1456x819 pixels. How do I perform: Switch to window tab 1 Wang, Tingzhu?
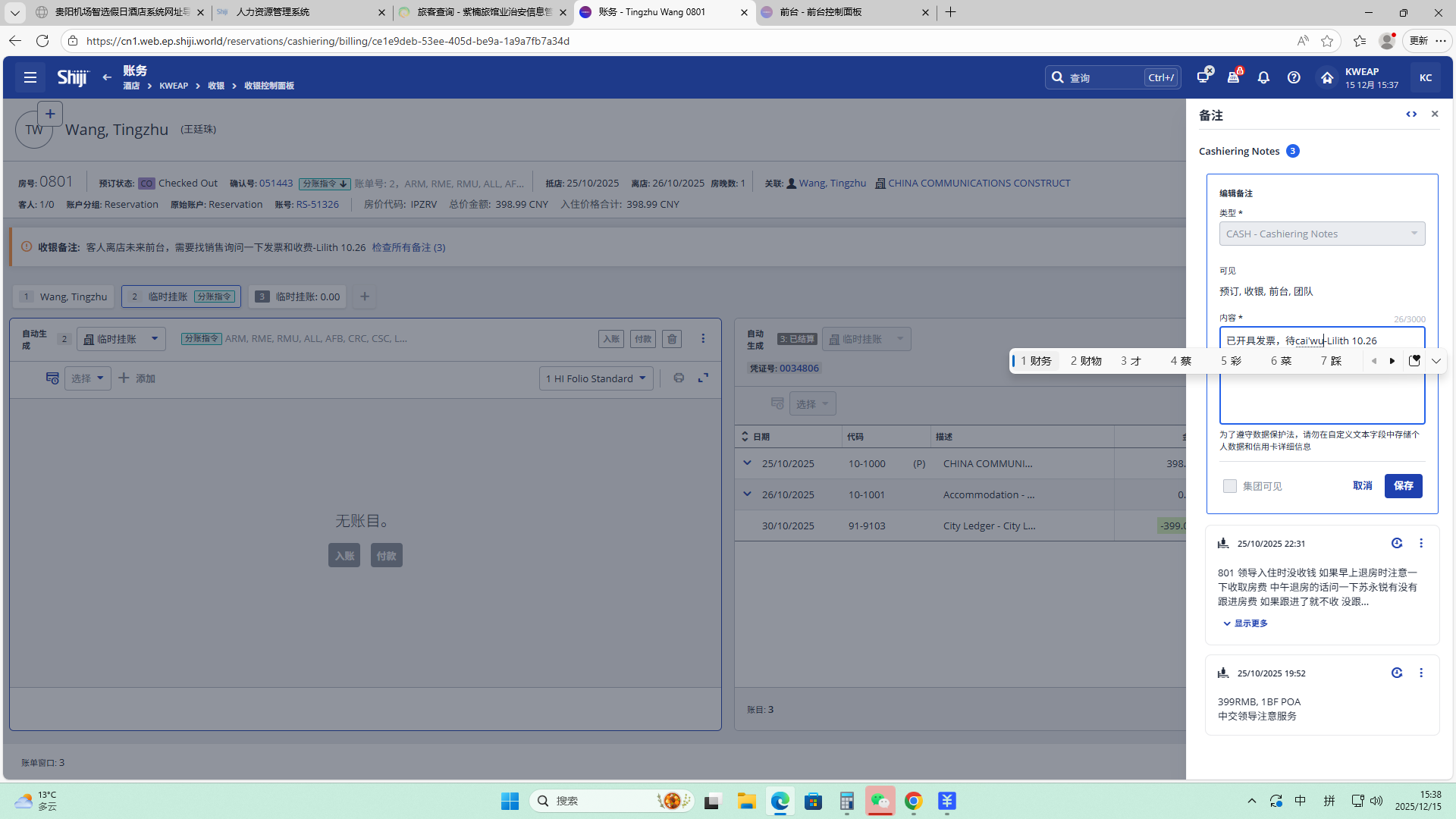pos(64,297)
